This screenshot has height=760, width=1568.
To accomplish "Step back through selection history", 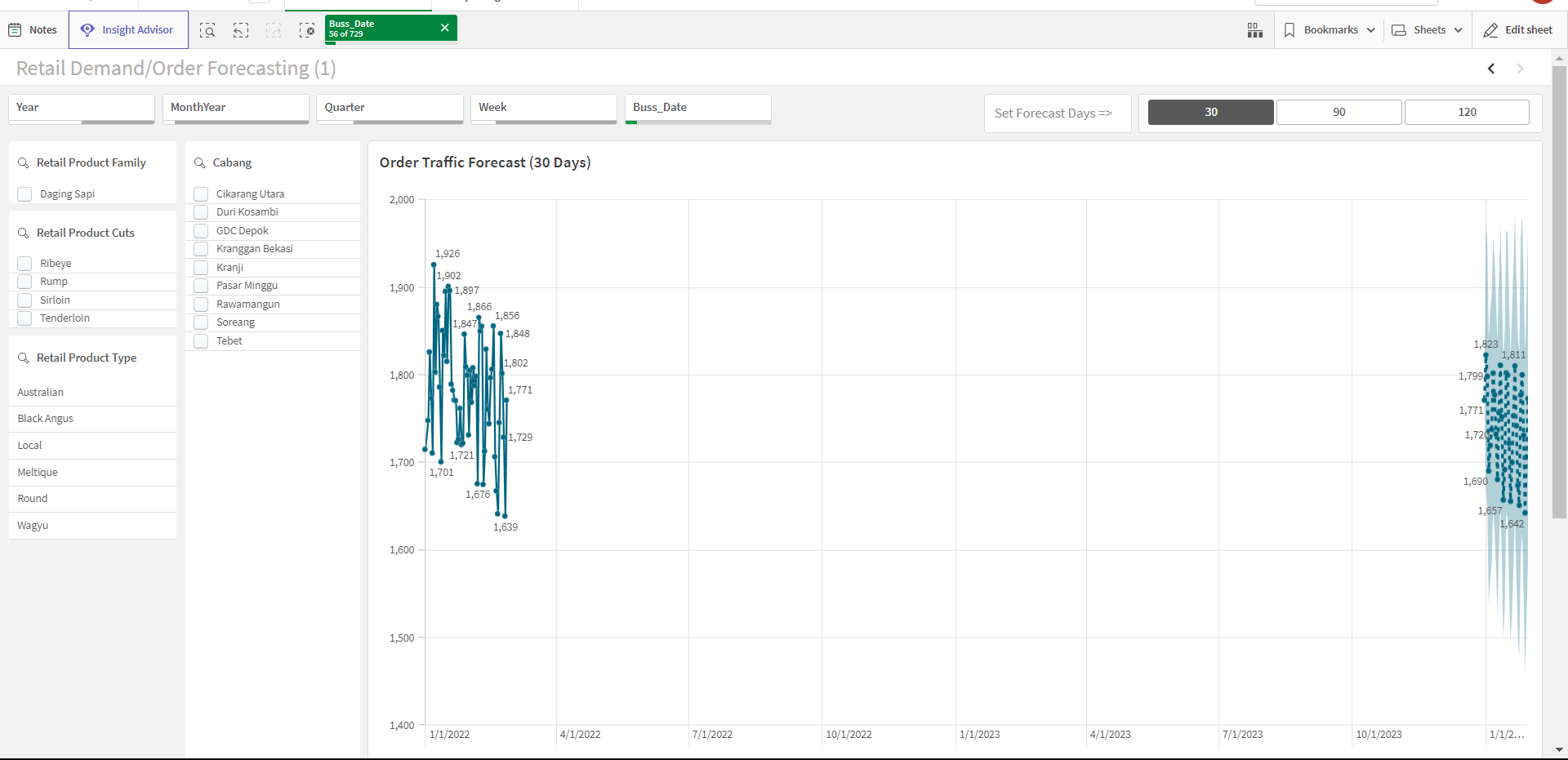I will [x=240, y=29].
